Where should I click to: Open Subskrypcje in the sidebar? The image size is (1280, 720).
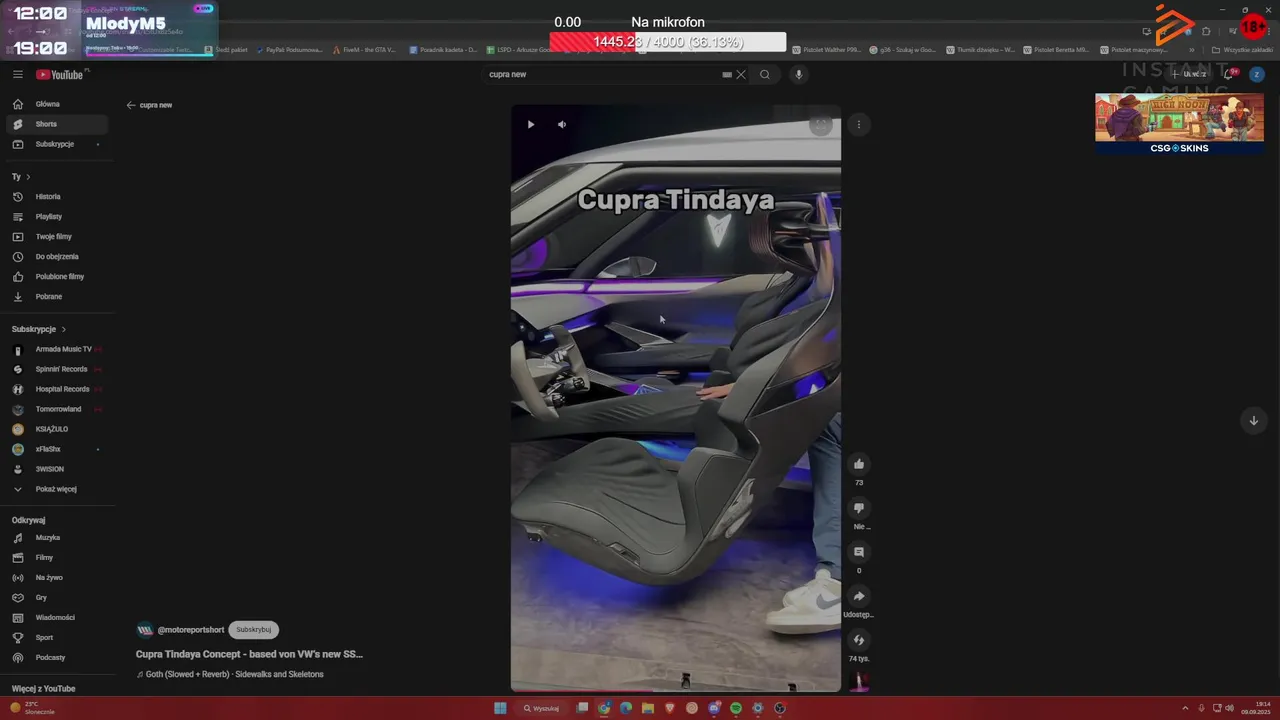pos(57,144)
